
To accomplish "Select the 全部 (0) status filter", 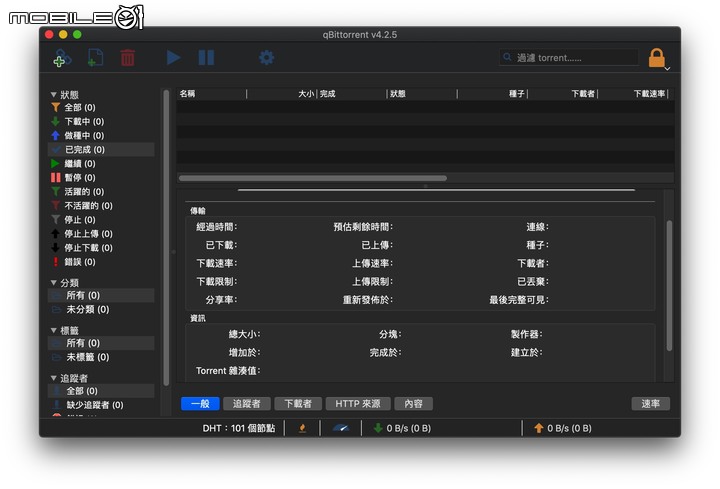I will pos(101,107).
